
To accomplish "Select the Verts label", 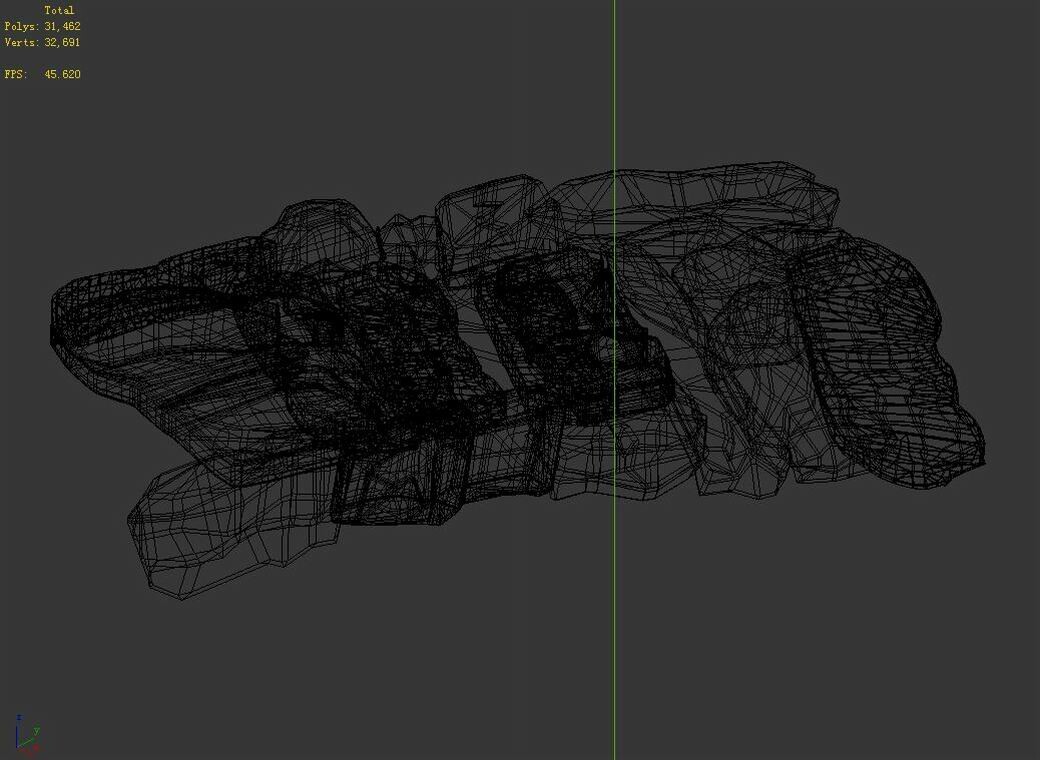I will point(22,42).
